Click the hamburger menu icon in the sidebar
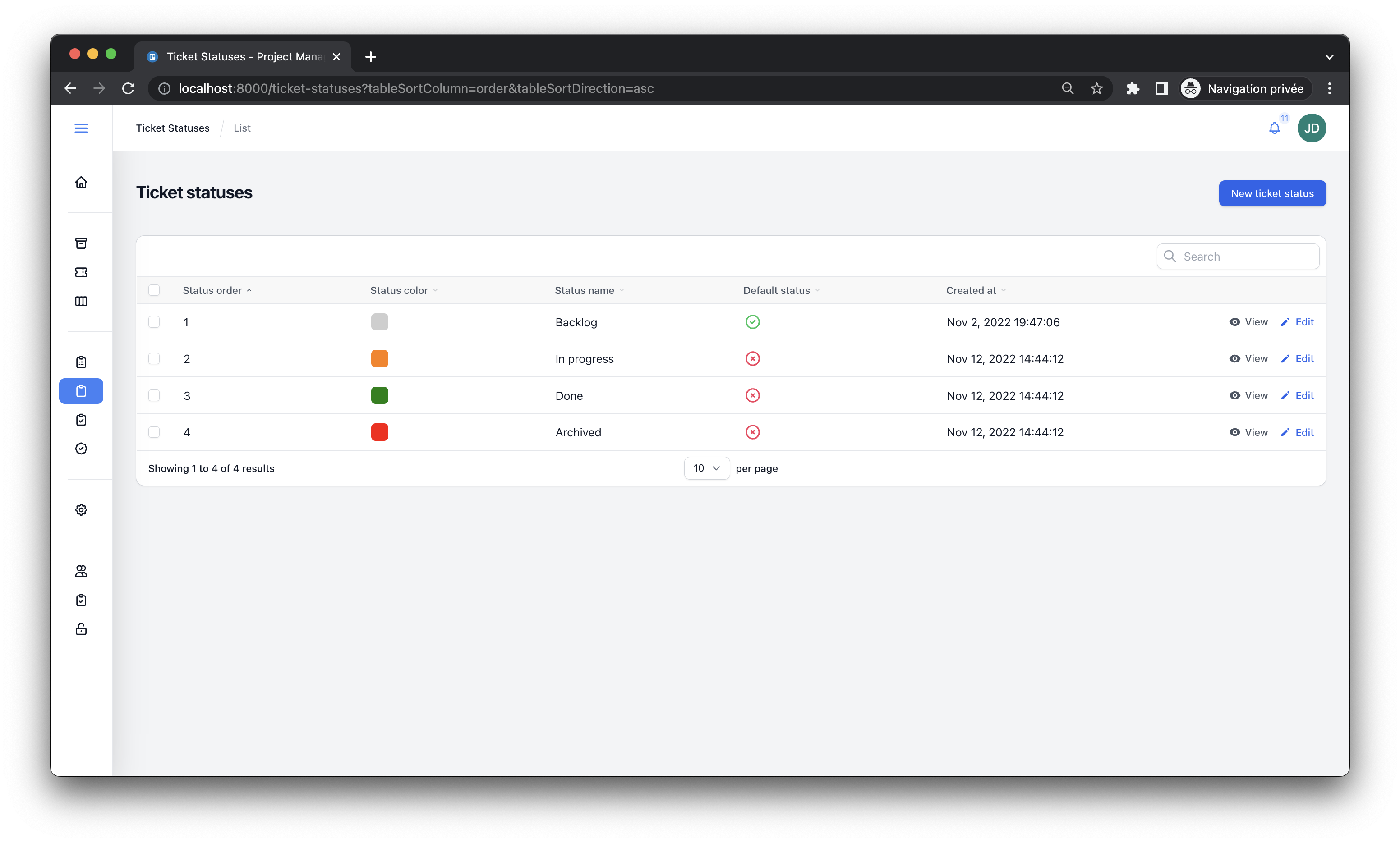Viewport: 1400px width, 843px height. coord(81,128)
